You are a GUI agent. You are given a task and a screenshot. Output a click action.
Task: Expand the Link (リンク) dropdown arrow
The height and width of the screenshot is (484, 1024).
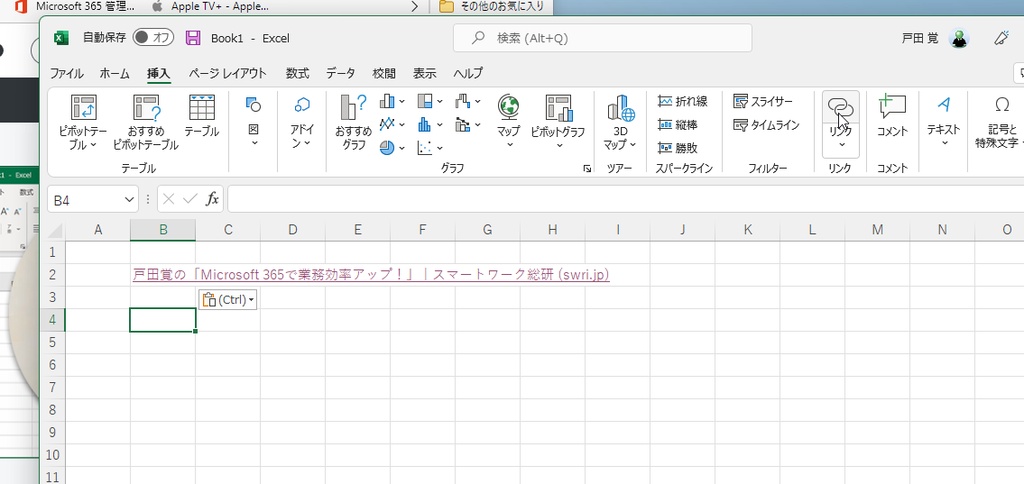[x=842, y=145]
